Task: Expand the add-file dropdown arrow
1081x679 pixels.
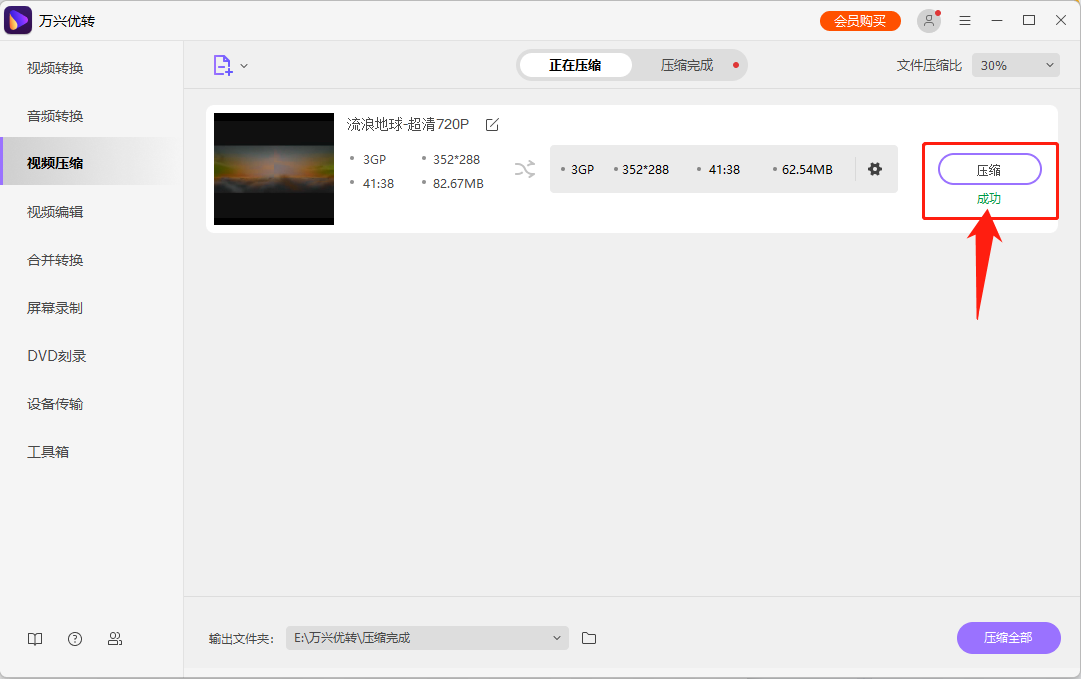Action: tap(243, 64)
